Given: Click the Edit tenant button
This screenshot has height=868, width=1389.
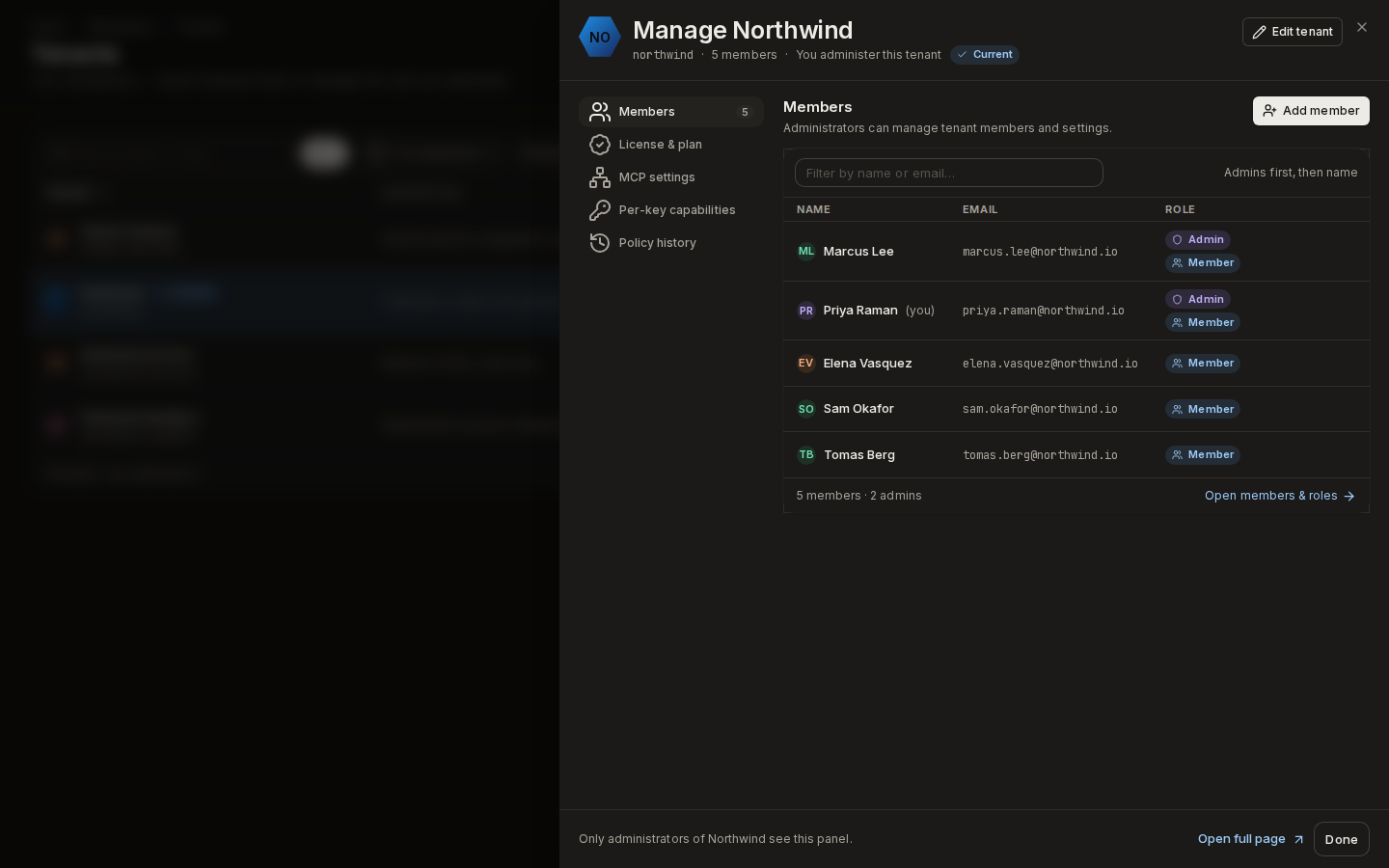Looking at the screenshot, I should click(x=1293, y=32).
